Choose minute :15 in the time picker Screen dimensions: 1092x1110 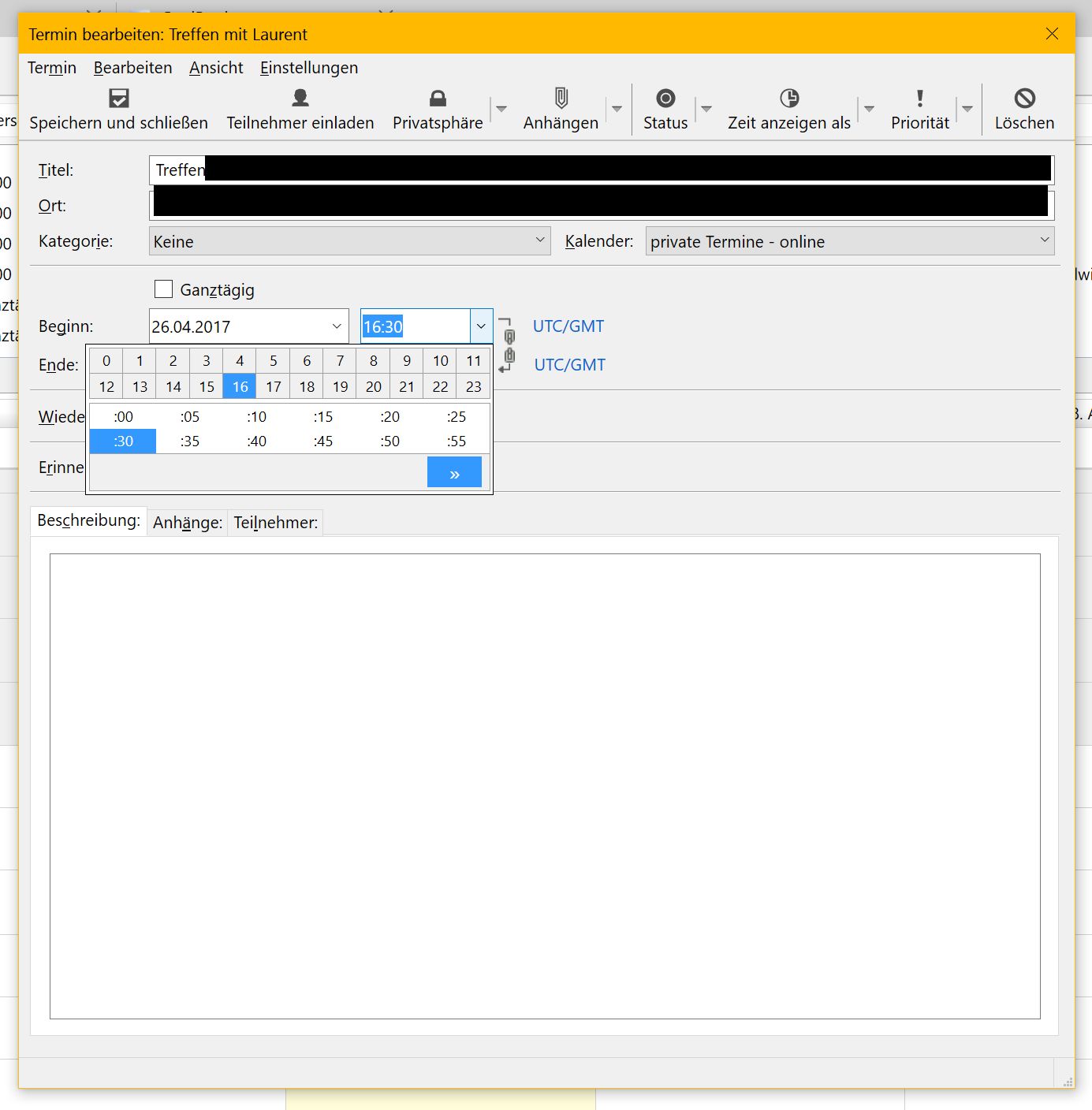point(323,416)
